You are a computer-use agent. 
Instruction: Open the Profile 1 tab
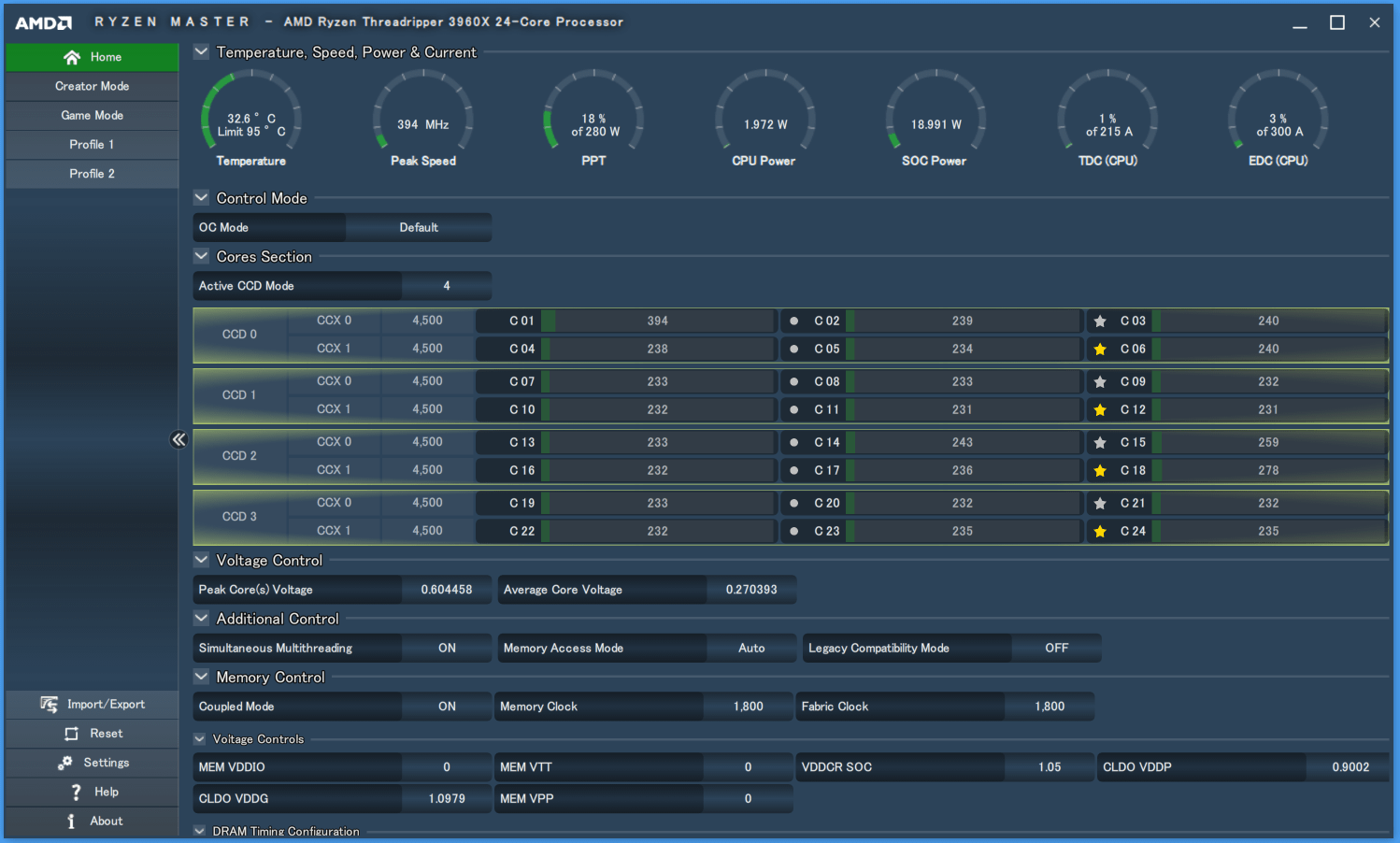click(x=92, y=144)
